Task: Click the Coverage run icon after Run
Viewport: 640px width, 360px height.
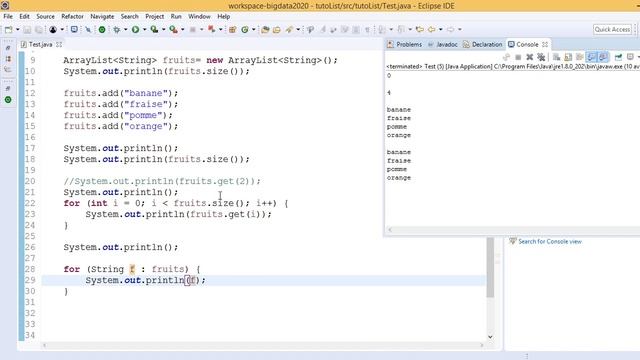Action: point(154,29)
